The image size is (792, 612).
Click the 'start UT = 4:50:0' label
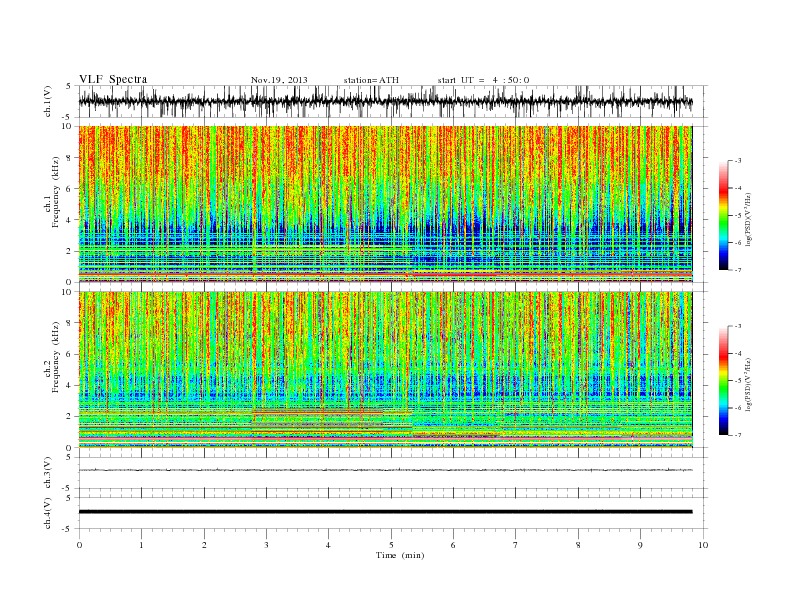tap(483, 80)
